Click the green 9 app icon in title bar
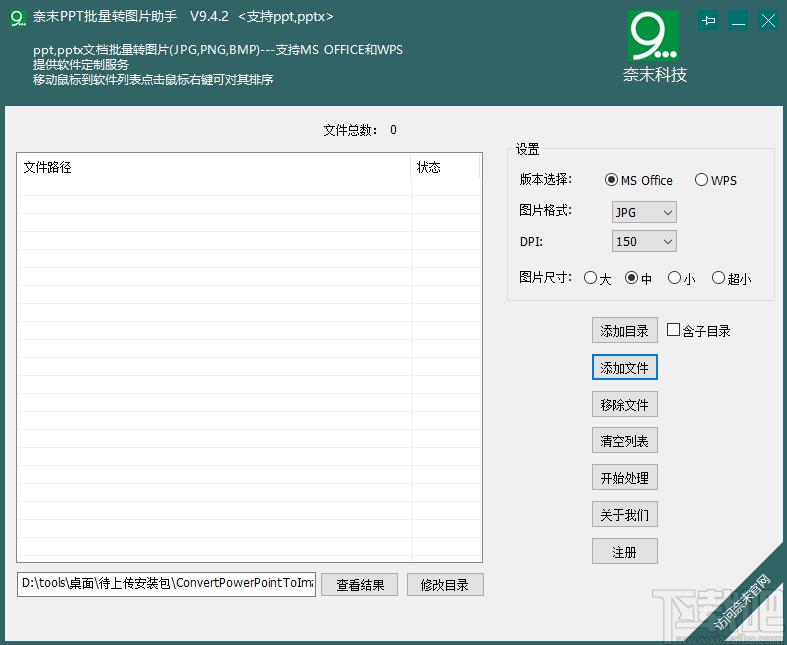The image size is (787, 645). (x=18, y=18)
